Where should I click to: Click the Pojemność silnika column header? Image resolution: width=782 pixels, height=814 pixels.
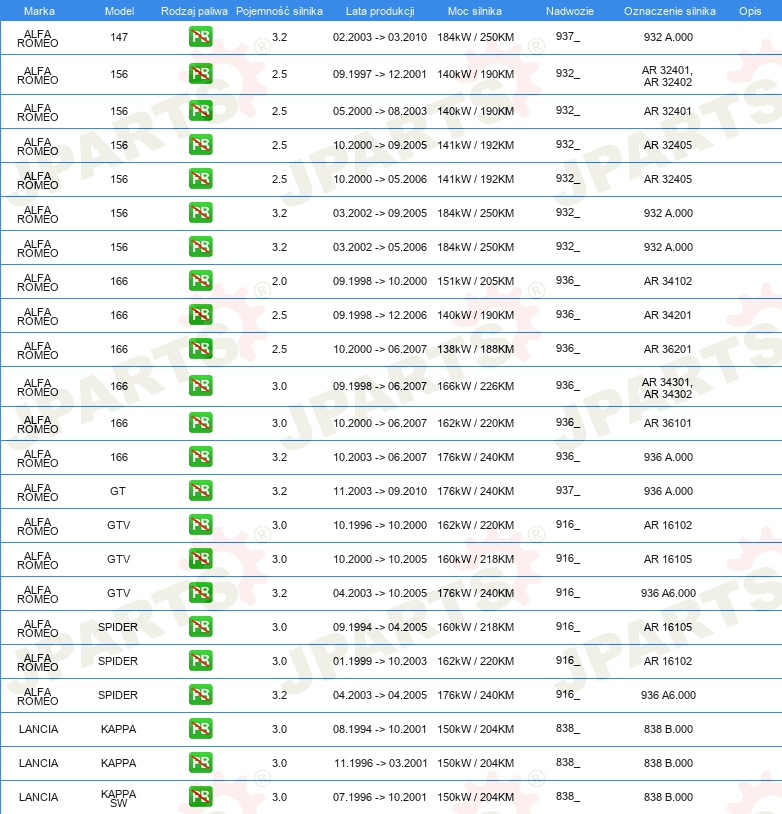point(279,11)
